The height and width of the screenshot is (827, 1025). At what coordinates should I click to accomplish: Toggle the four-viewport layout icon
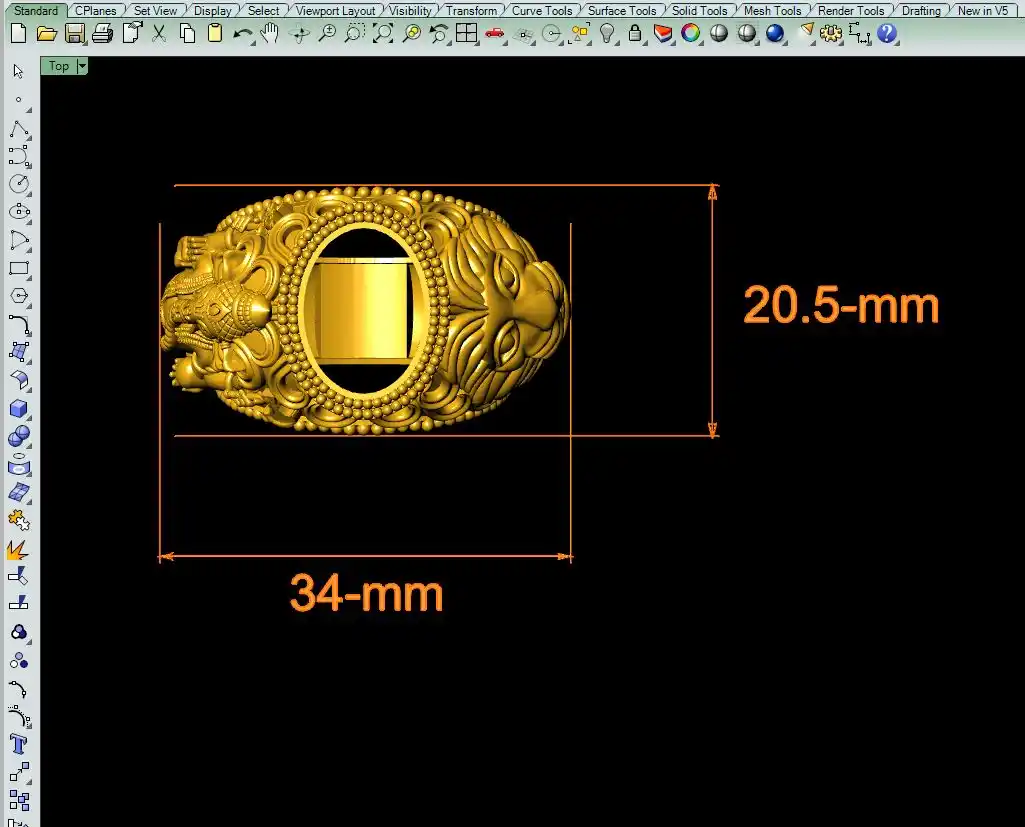tap(466, 33)
